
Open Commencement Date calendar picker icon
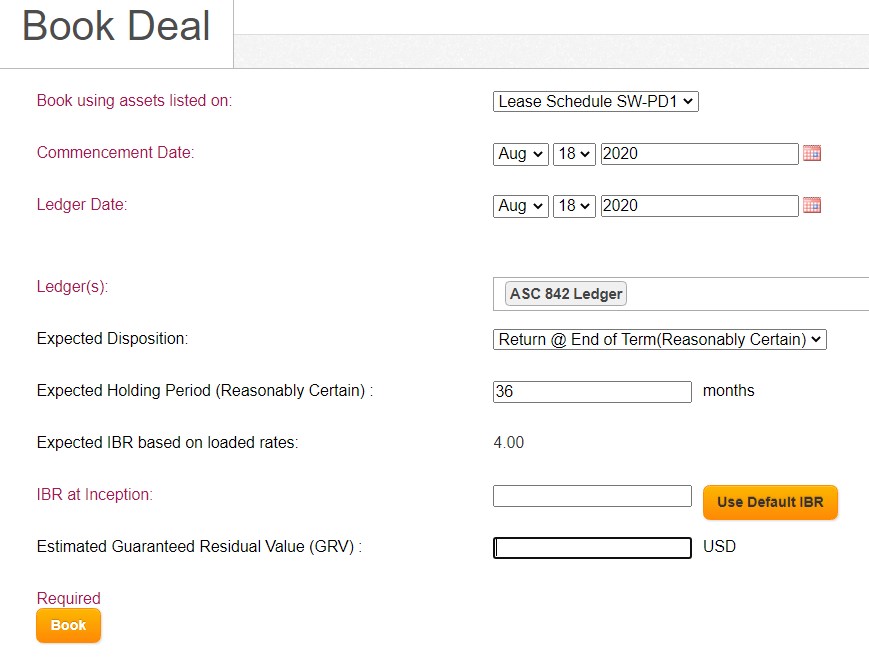click(812, 154)
